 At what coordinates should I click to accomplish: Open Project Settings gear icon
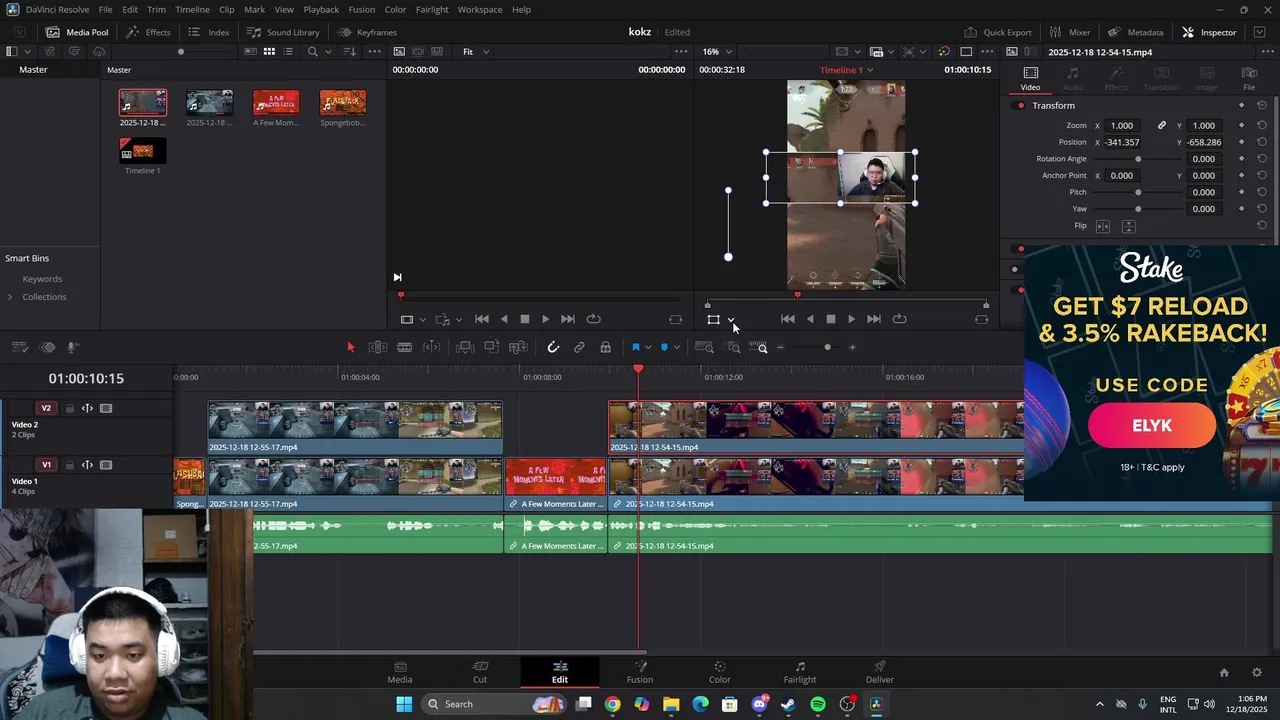pyautogui.click(x=1257, y=673)
